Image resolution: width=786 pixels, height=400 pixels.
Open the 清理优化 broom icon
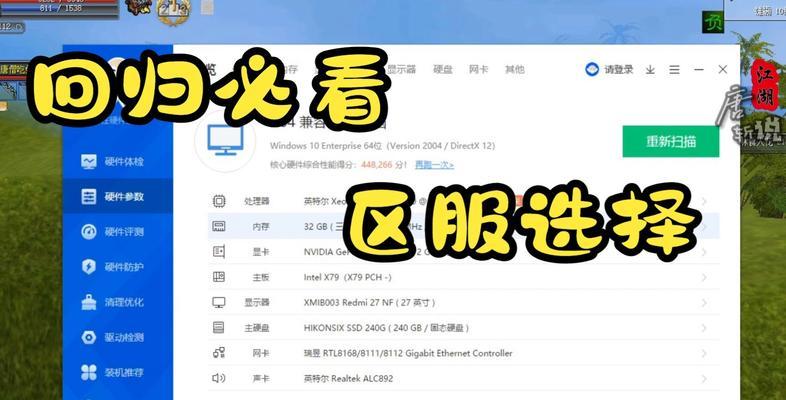[89, 302]
